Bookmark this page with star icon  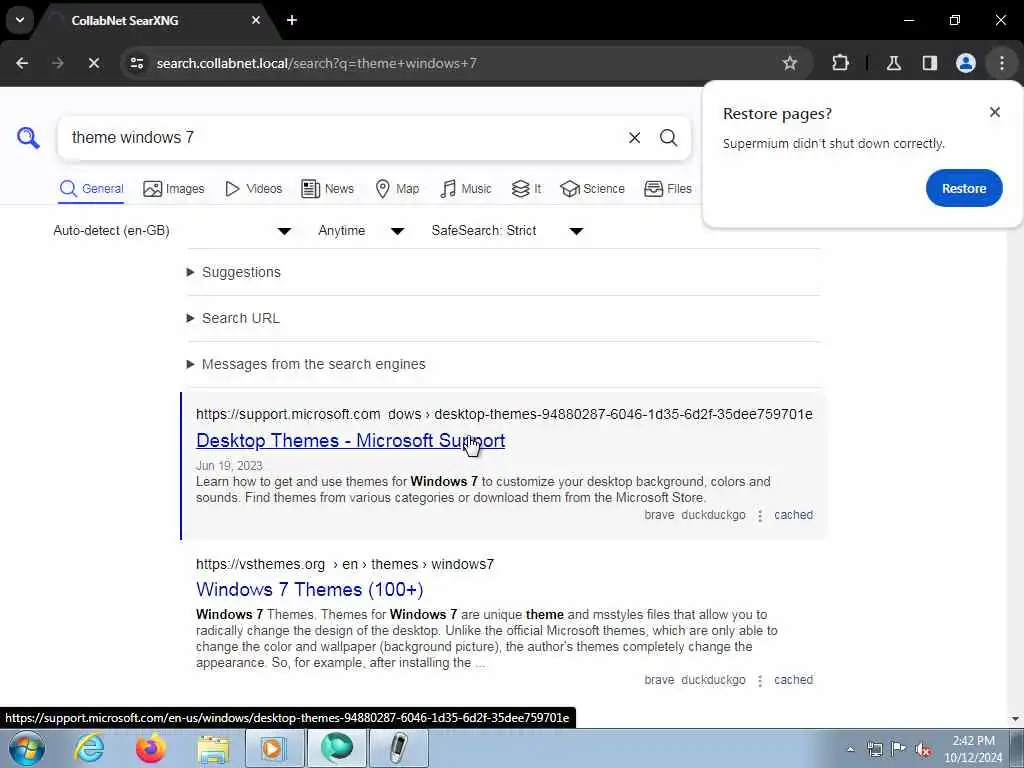(x=790, y=63)
